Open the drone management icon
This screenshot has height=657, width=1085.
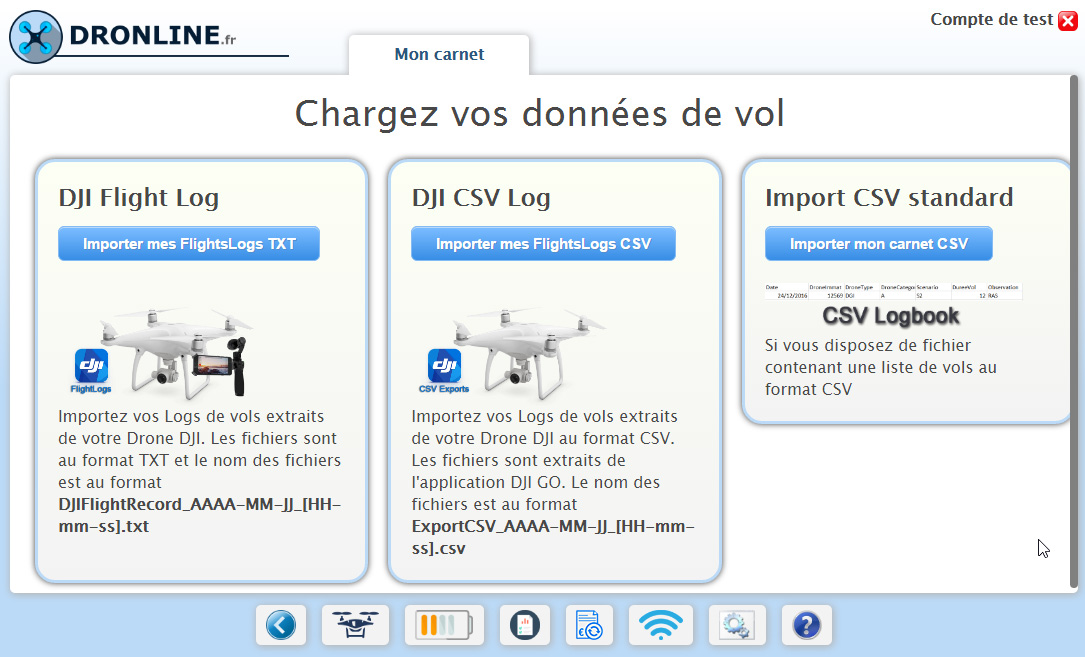coord(355,625)
